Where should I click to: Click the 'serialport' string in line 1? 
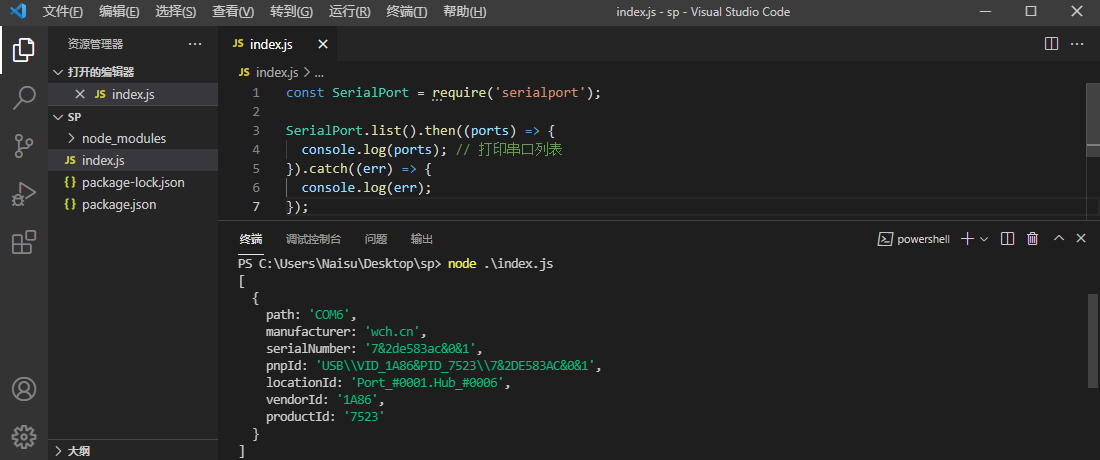pyautogui.click(x=540, y=93)
